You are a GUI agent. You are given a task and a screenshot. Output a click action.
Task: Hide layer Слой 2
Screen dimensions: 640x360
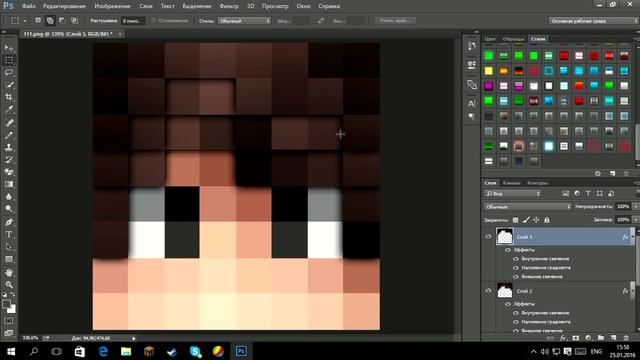point(488,291)
